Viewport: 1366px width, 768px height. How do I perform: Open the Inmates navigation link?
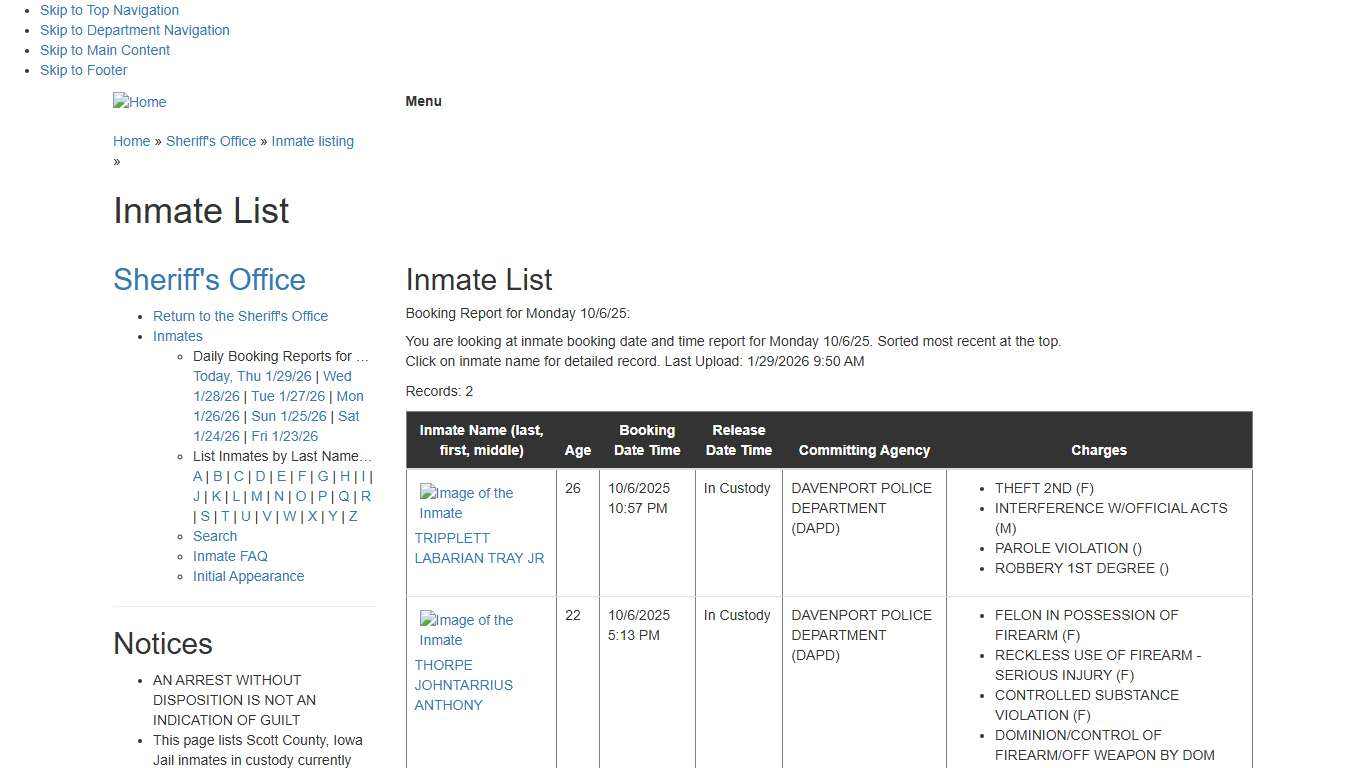177,336
